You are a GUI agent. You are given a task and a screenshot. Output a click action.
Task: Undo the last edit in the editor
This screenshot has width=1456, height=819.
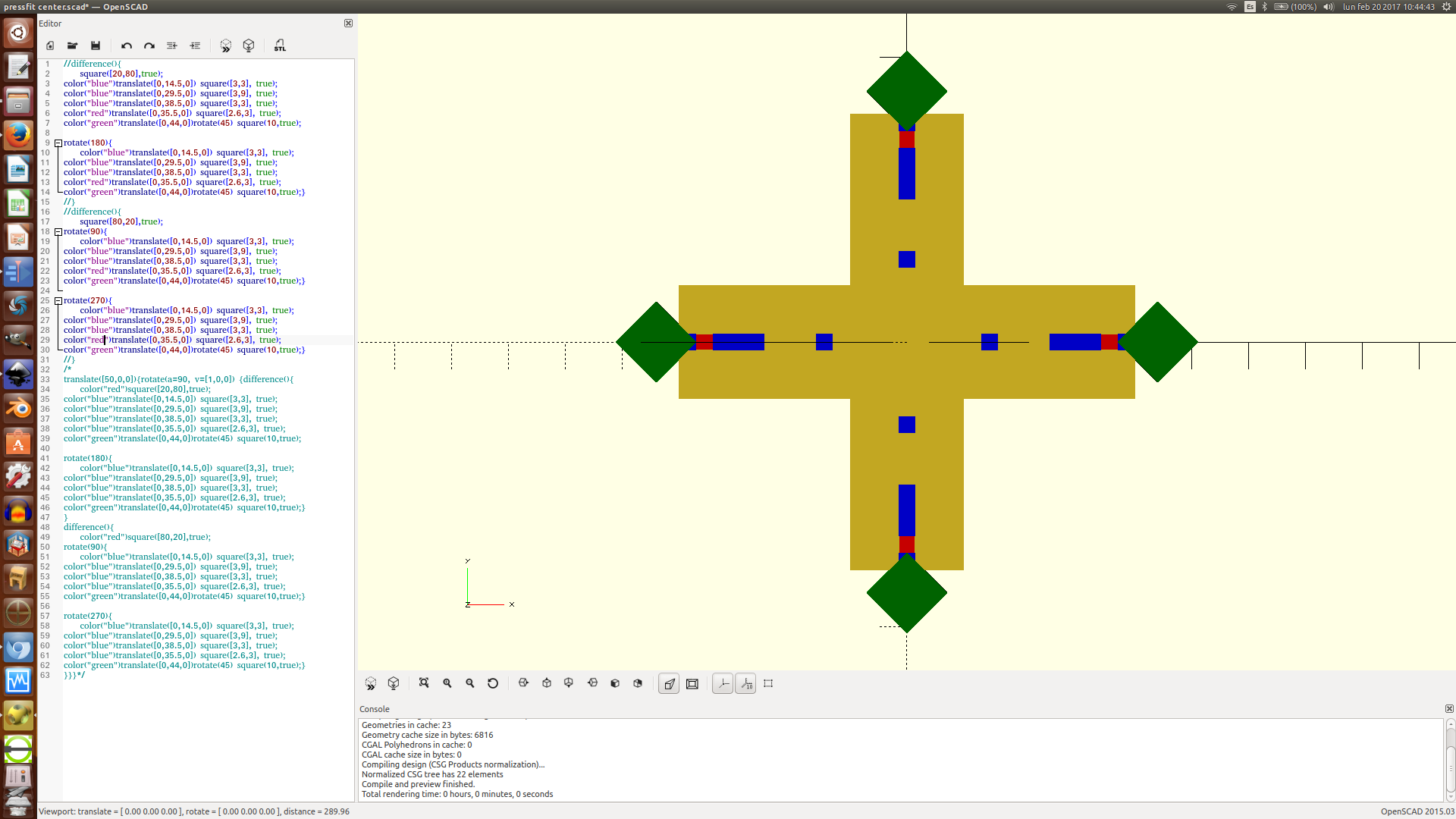pos(127,45)
